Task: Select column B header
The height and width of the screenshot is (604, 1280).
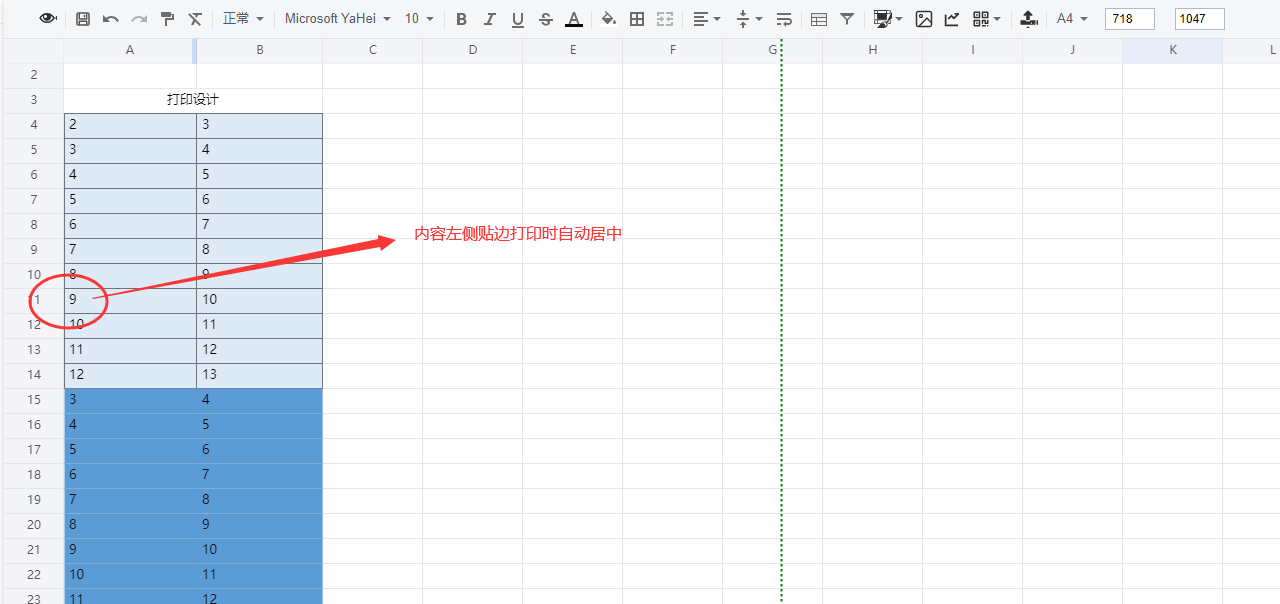Action: point(260,50)
